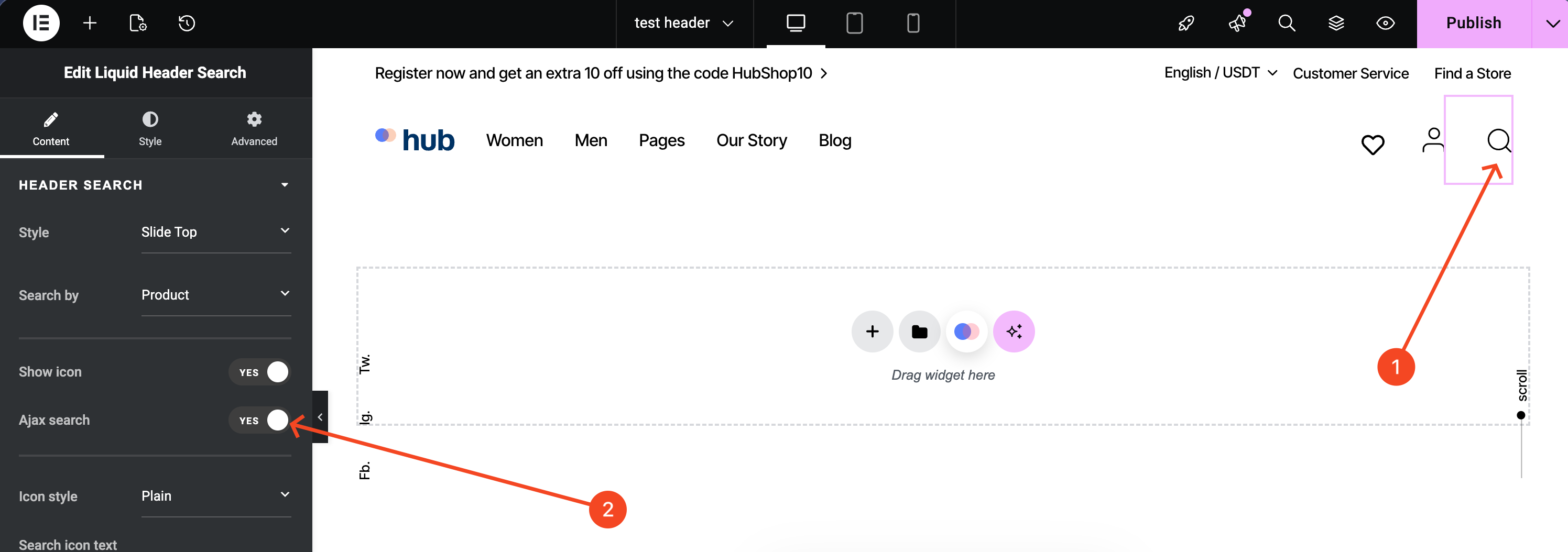The width and height of the screenshot is (1568, 552).
Task: Open the English / USDT language dropdown
Action: (x=1221, y=72)
